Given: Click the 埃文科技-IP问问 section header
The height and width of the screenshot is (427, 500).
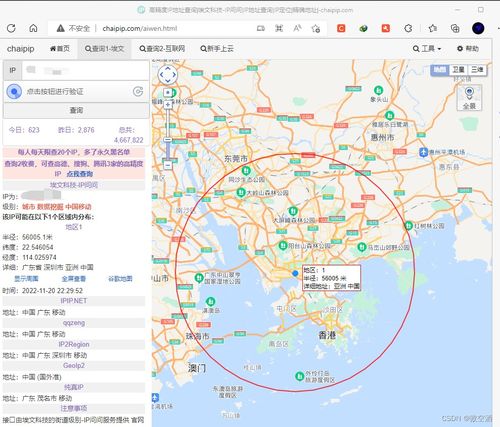Looking at the screenshot, I should tap(74, 185).
